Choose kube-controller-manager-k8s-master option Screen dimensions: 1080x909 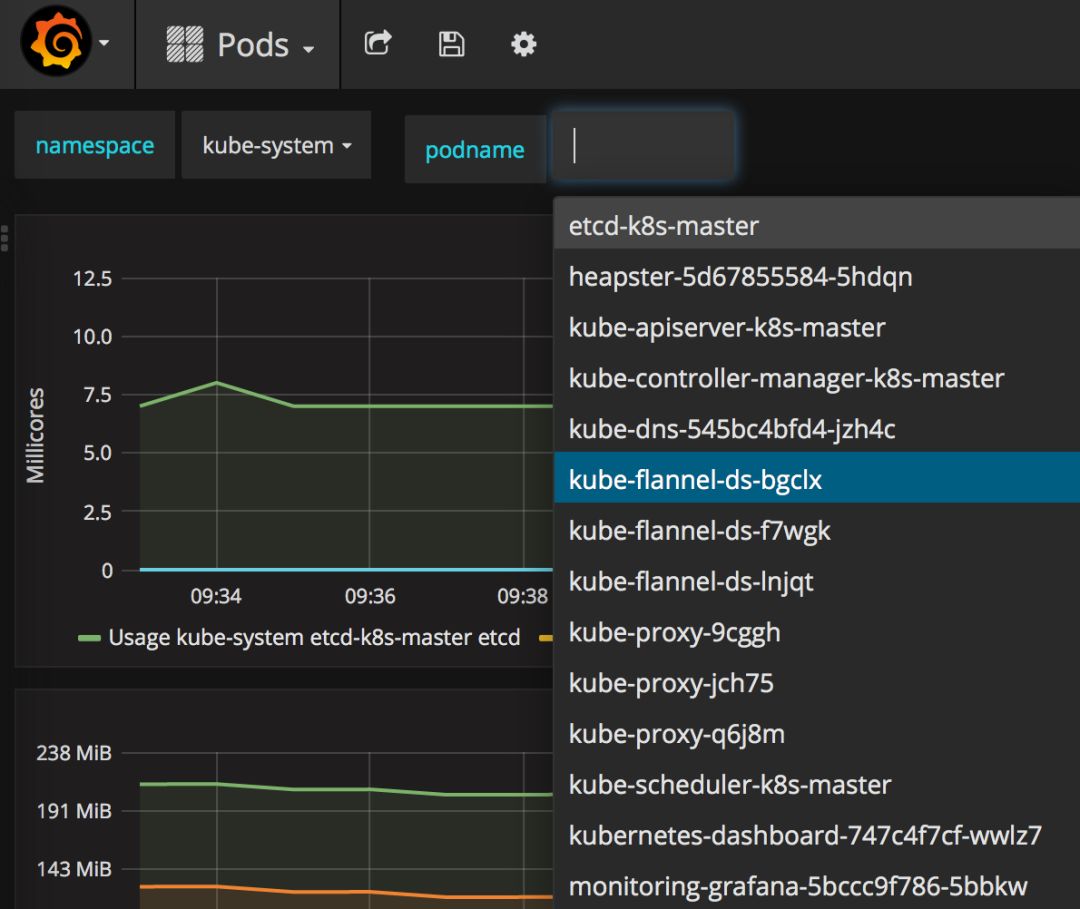pyautogui.click(x=817, y=378)
